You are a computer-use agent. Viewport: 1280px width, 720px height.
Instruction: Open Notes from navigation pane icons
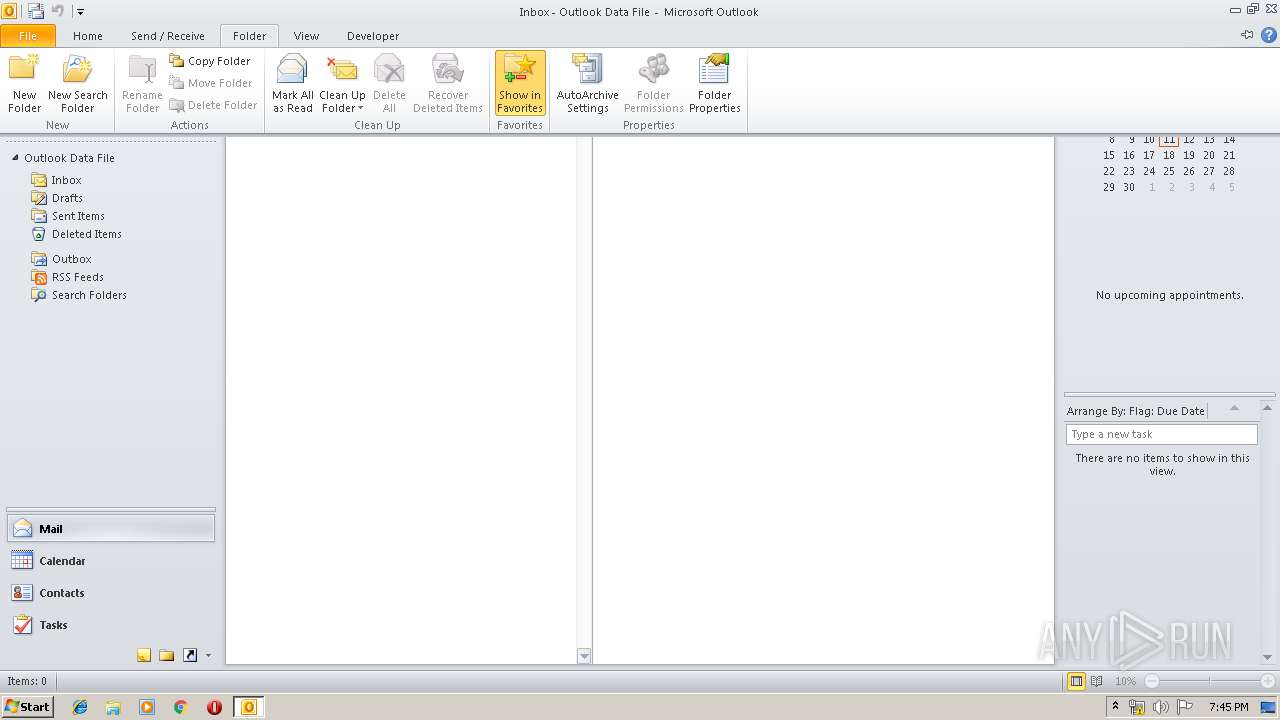[144, 655]
